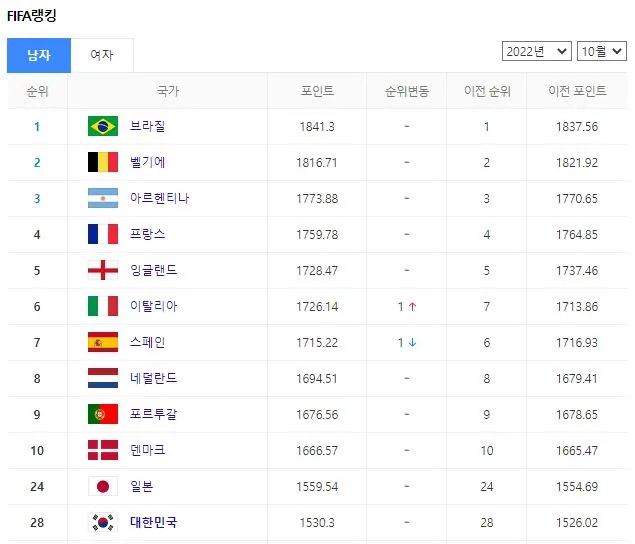
Task: Click the Japan flag icon
Action: click(103, 486)
